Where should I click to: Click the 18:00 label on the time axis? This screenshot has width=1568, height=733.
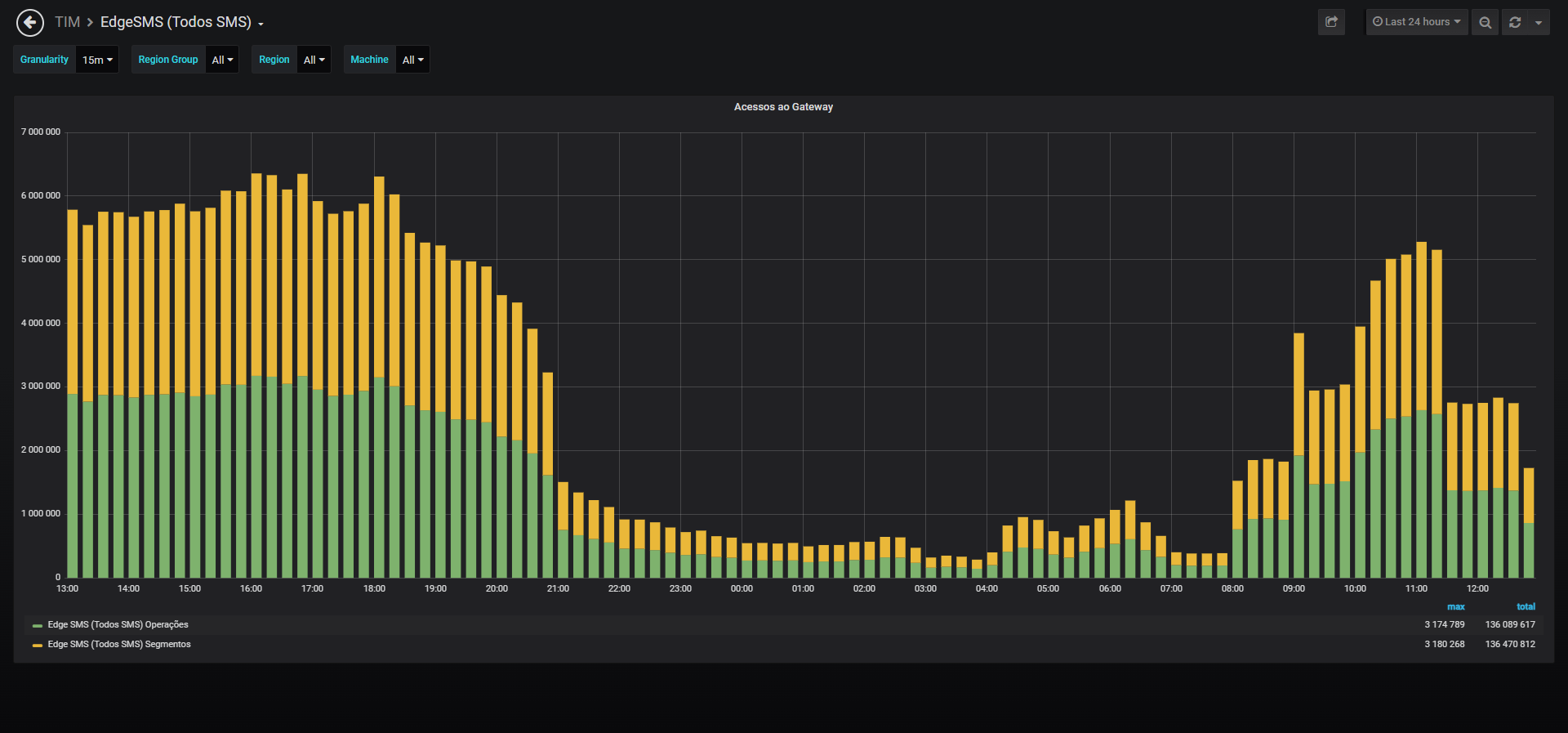[374, 588]
